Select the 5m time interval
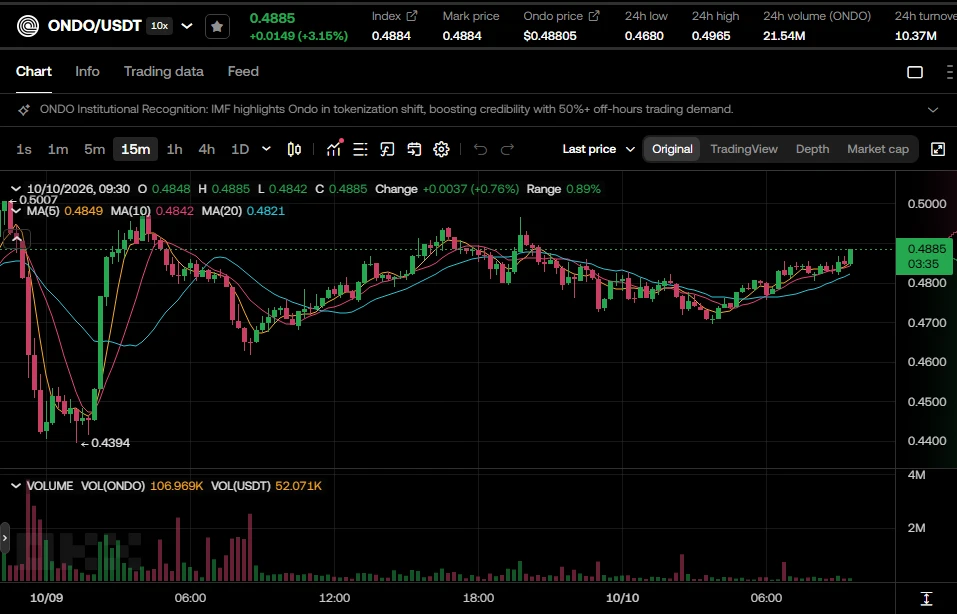957x614 pixels. [95, 150]
